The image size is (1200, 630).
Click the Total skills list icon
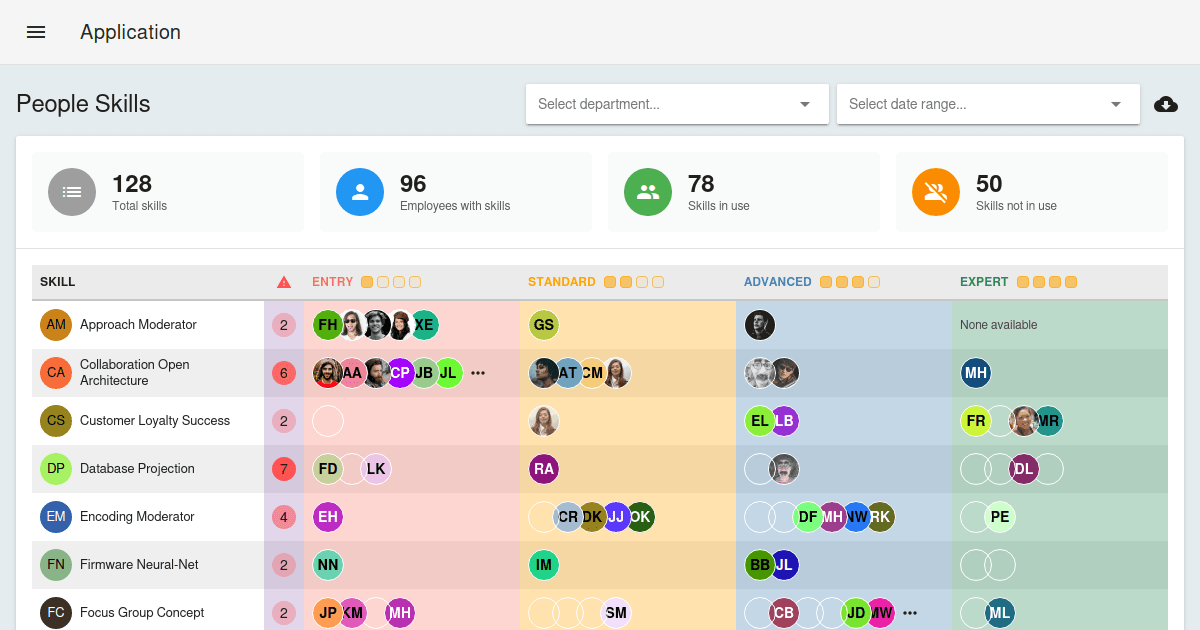71,192
